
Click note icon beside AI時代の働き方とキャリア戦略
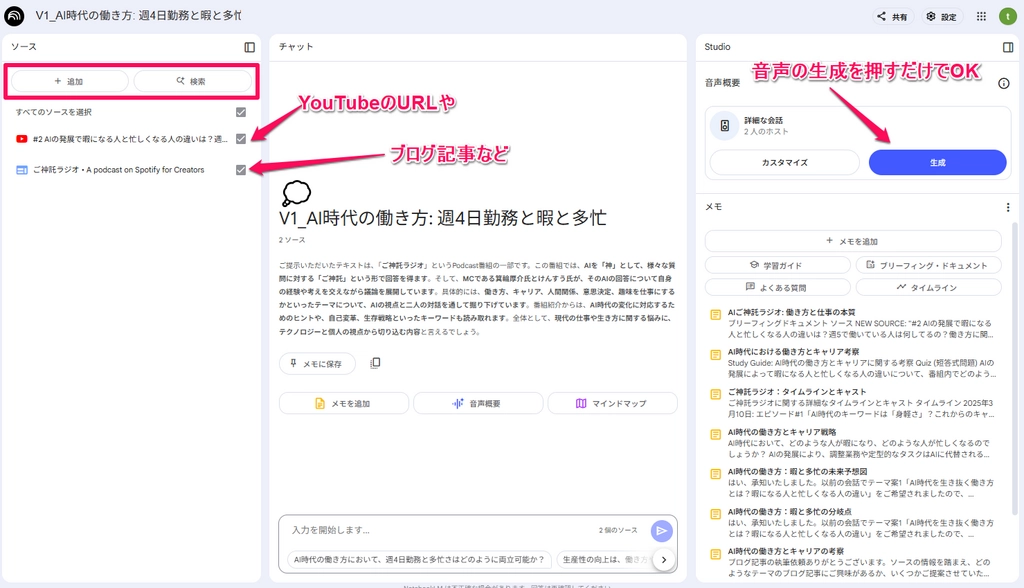point(716,434)
